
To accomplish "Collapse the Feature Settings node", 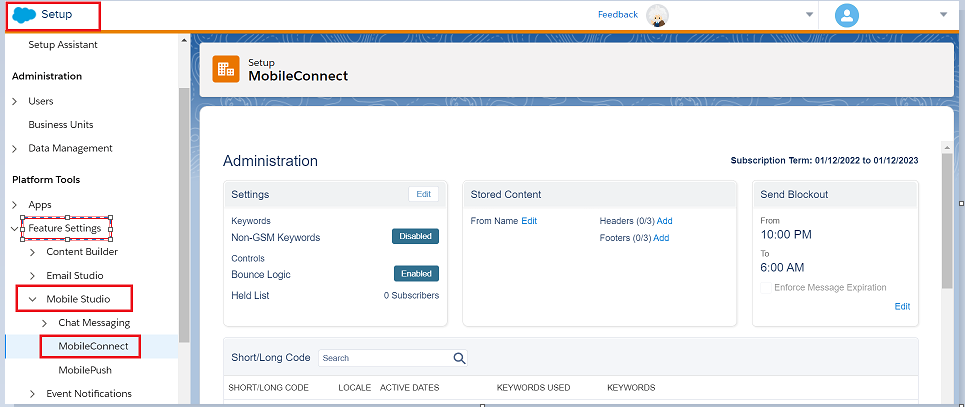I will tap(15, 228).
